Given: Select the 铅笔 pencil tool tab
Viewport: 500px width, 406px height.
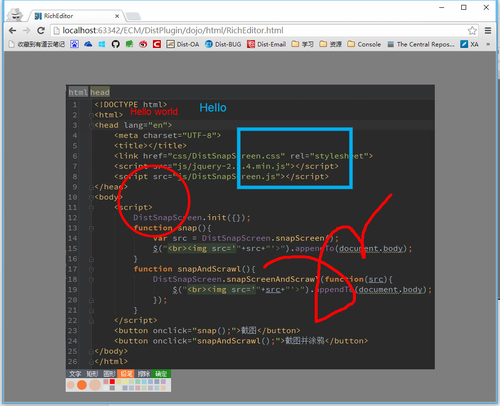Looking at the screenshot, I should click(126, 374).
